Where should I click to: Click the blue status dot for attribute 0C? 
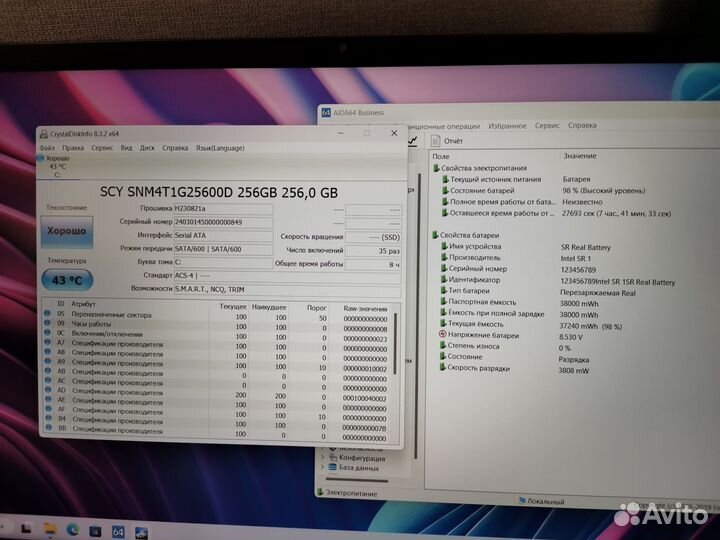tap(47, 332)
